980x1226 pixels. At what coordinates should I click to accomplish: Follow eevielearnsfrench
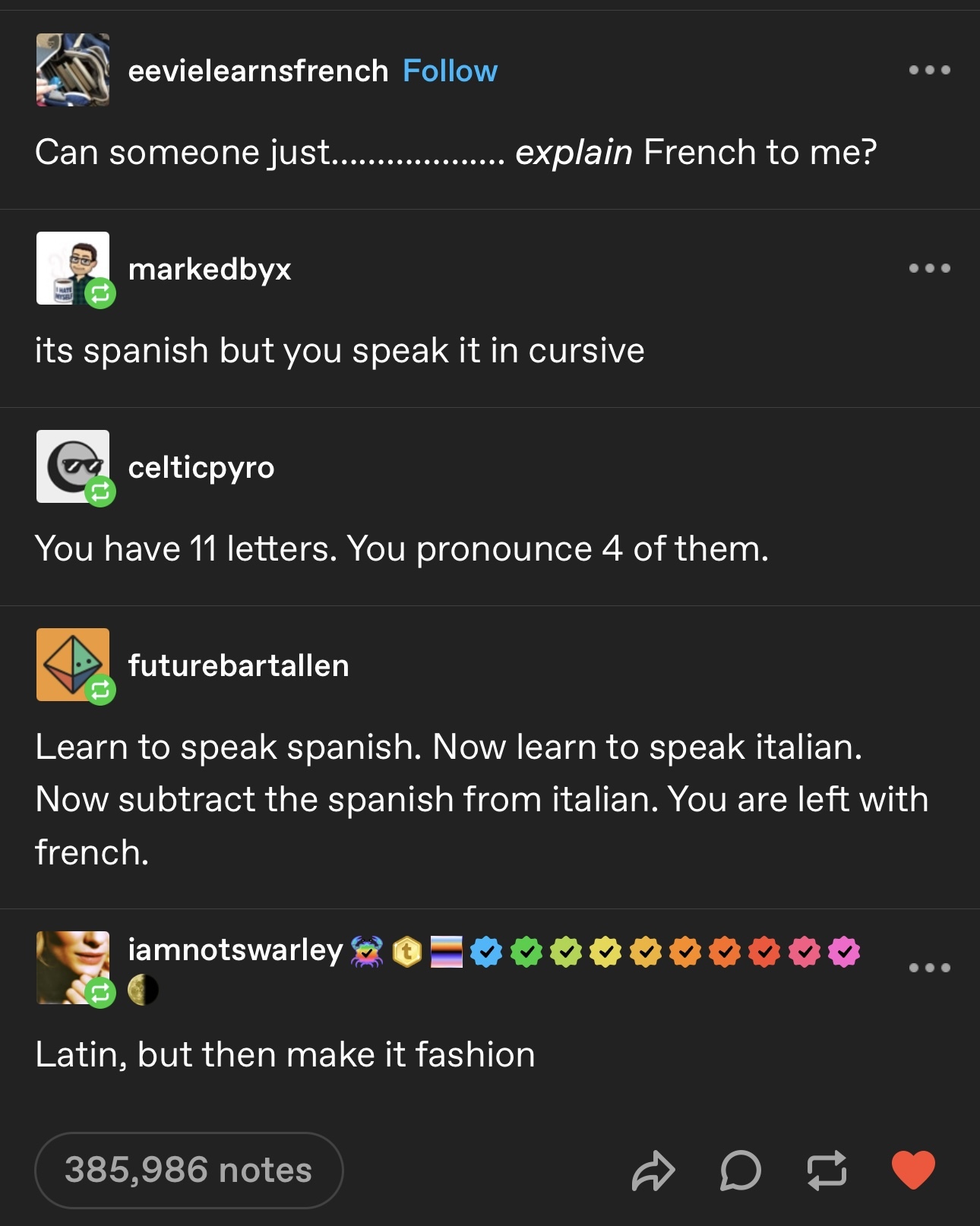tap(450, 71)
